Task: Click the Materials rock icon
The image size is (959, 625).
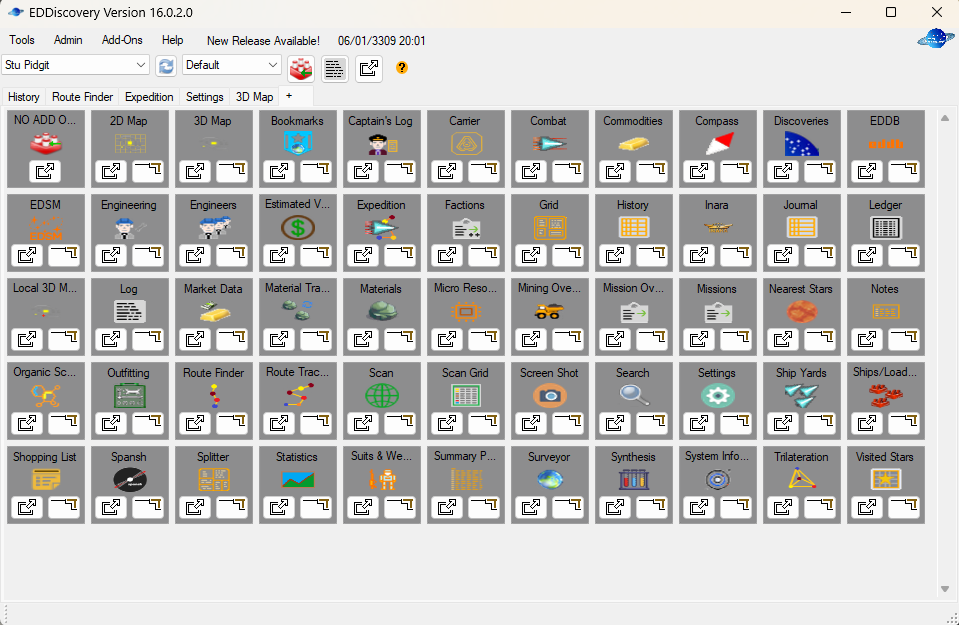Action: (382, 311)
